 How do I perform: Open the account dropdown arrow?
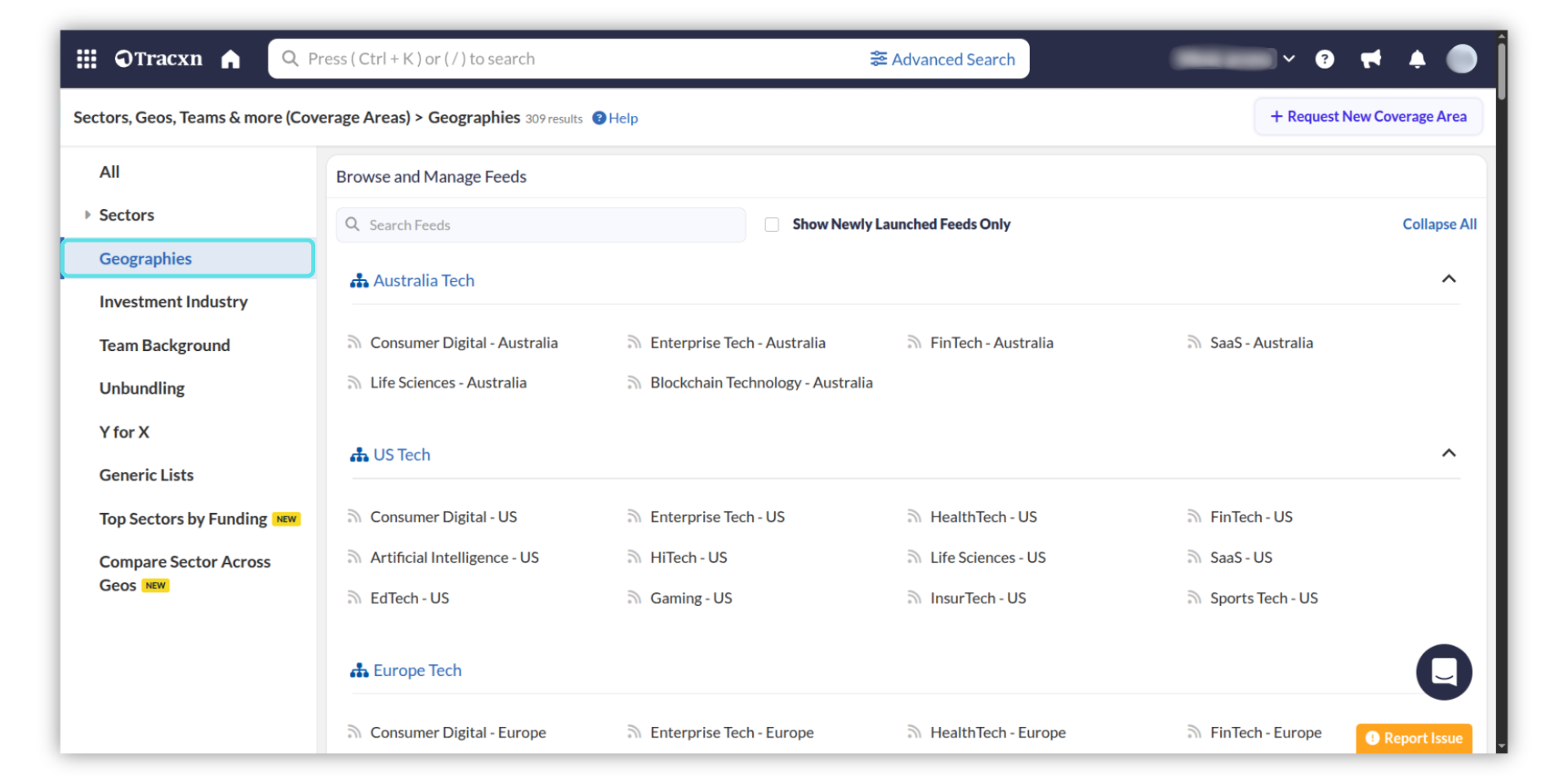click(1289, 59)
